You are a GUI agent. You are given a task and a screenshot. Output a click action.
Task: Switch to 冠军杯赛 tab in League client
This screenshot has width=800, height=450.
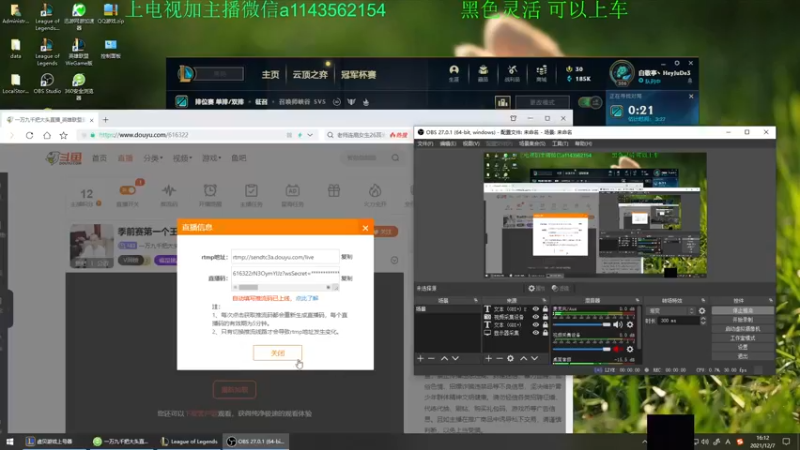(x=359, y=75)
